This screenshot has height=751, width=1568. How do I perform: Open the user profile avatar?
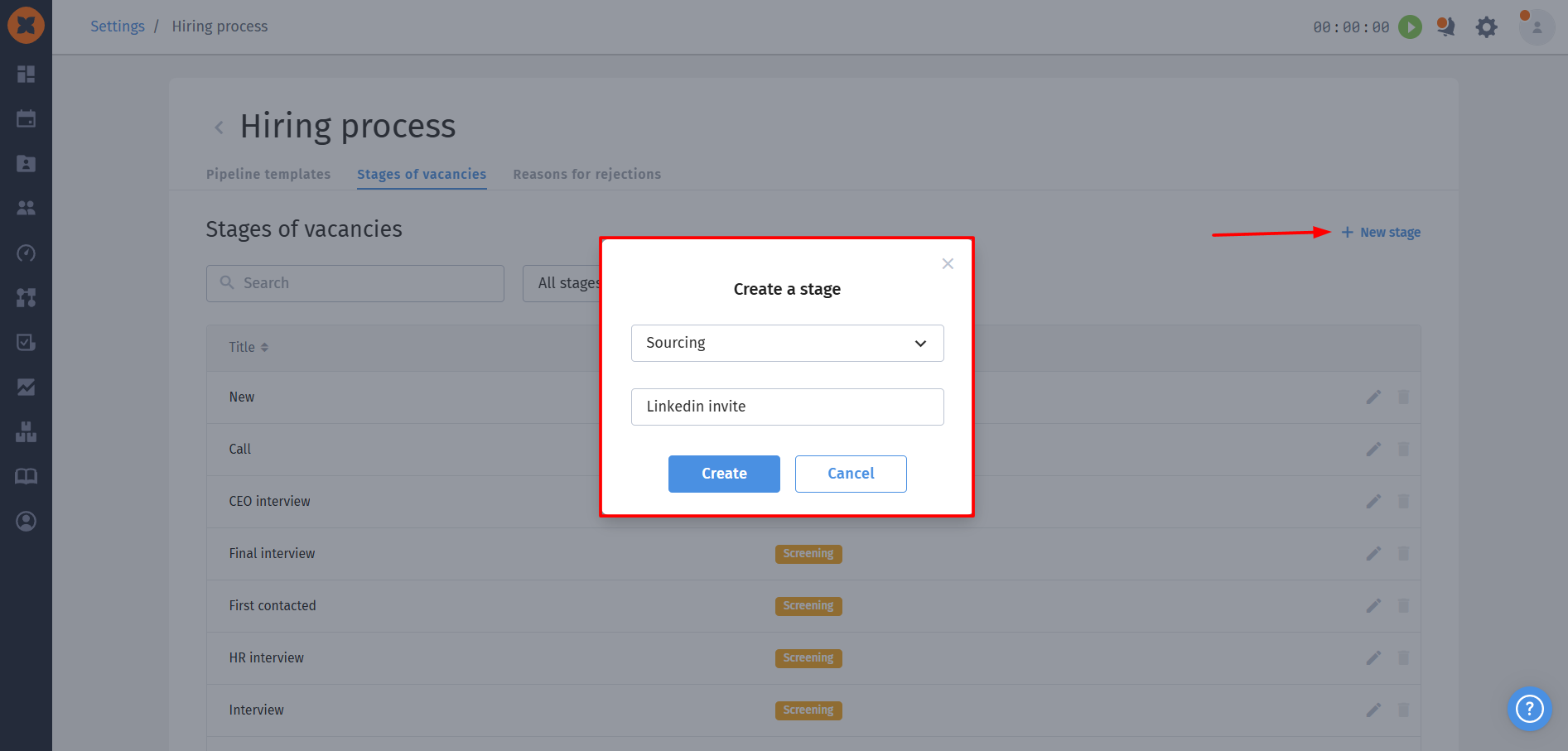click(1537, 27)
